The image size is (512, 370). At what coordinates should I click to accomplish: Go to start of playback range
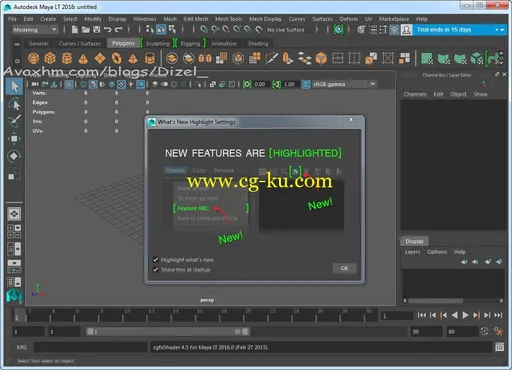coord(422,315)
